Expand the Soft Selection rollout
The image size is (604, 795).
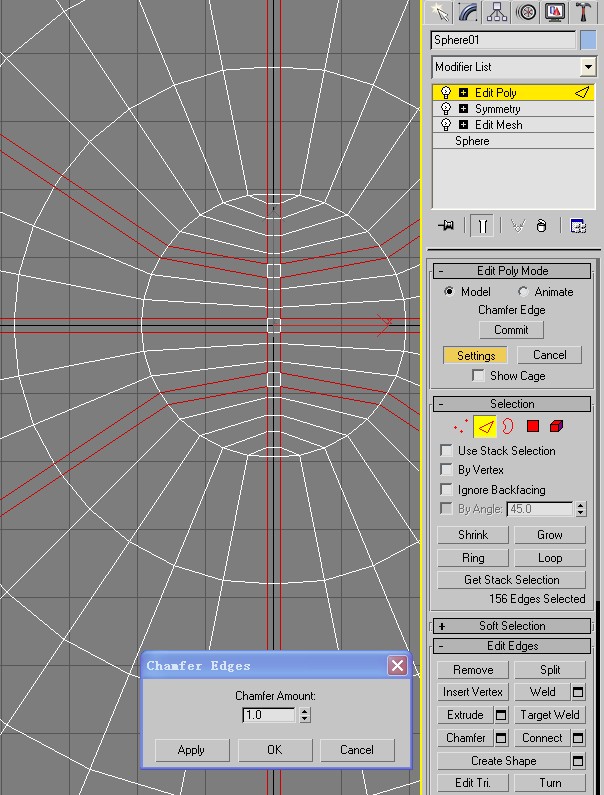point(512,626)
